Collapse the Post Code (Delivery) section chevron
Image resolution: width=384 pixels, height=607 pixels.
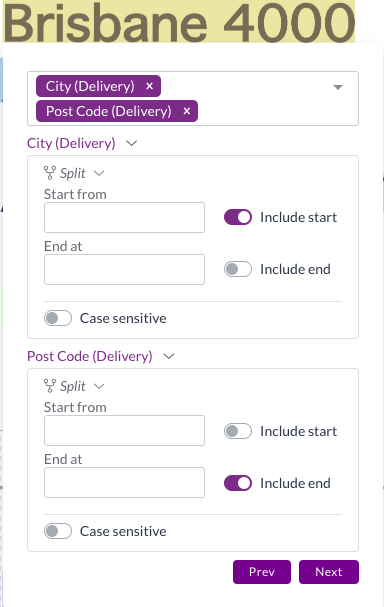tap(169, 356)
